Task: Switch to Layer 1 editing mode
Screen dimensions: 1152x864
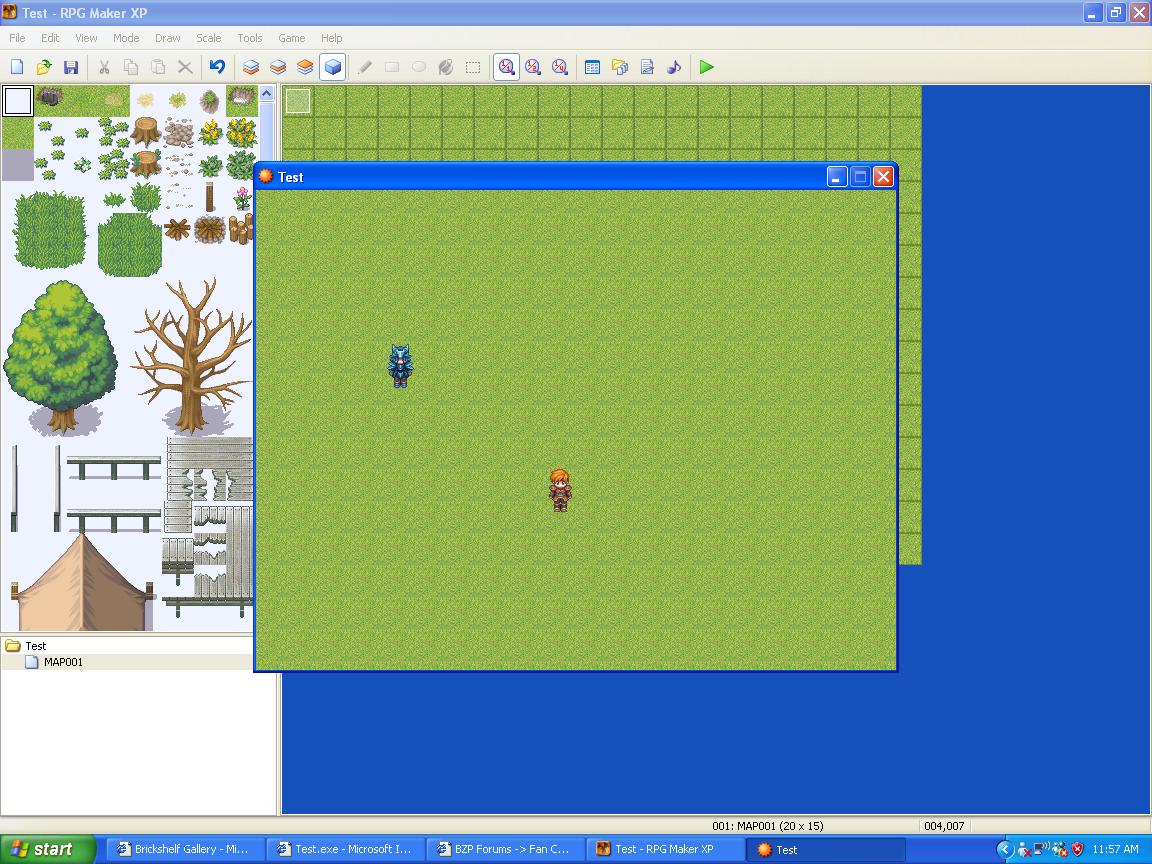Action: (x=251, y=67)
